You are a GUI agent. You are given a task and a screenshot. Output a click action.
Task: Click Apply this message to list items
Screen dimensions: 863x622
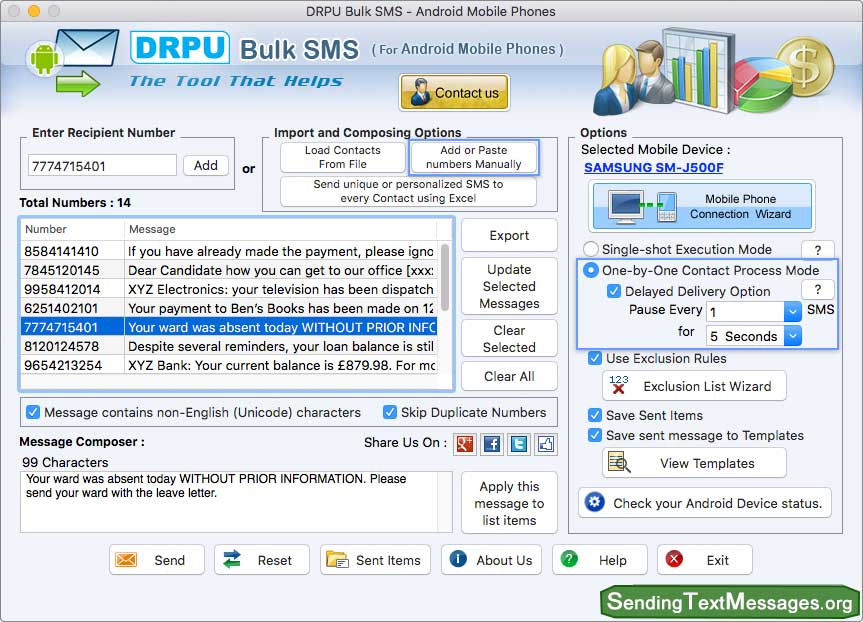[509, 503]
